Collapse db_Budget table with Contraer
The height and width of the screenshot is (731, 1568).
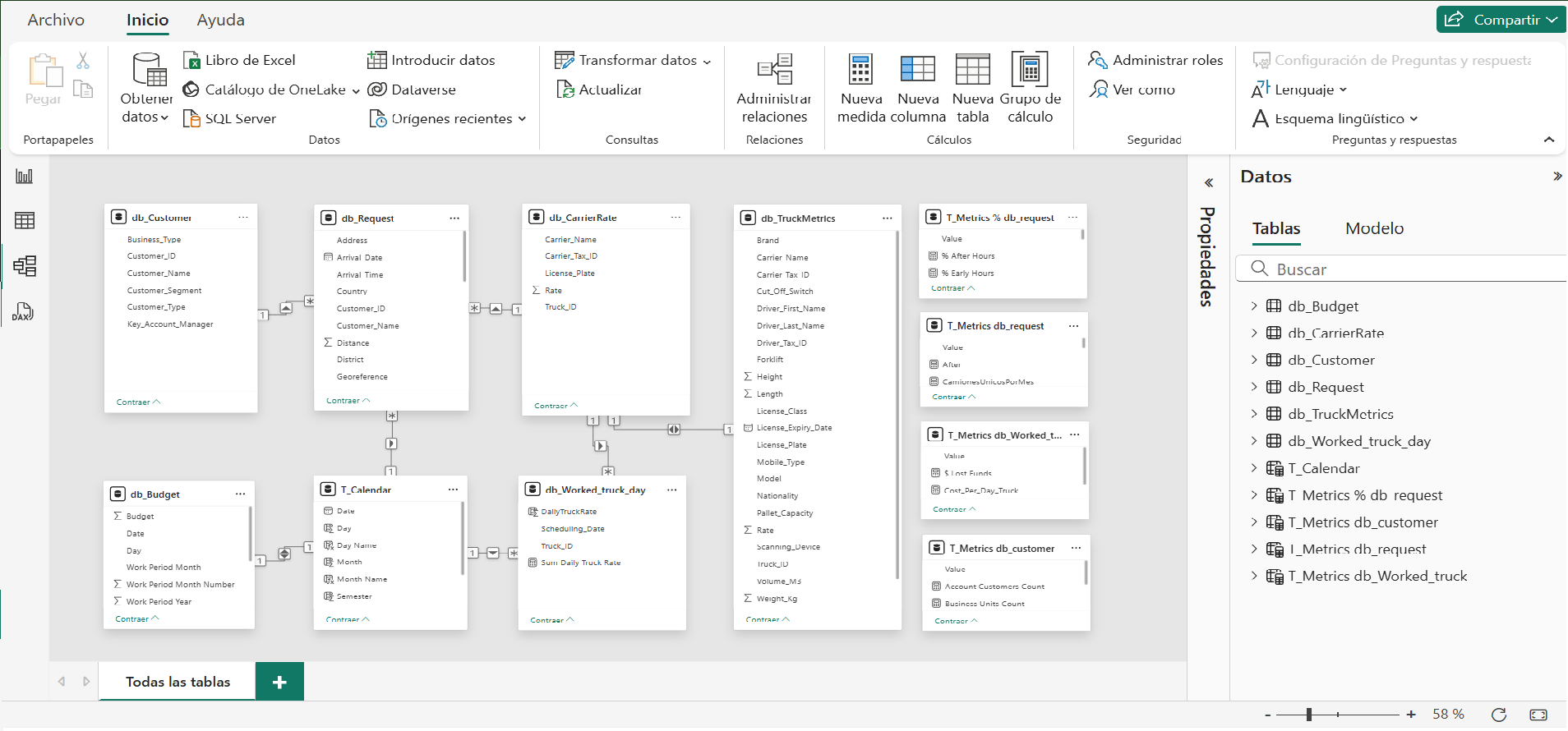[x=136, y=619]
